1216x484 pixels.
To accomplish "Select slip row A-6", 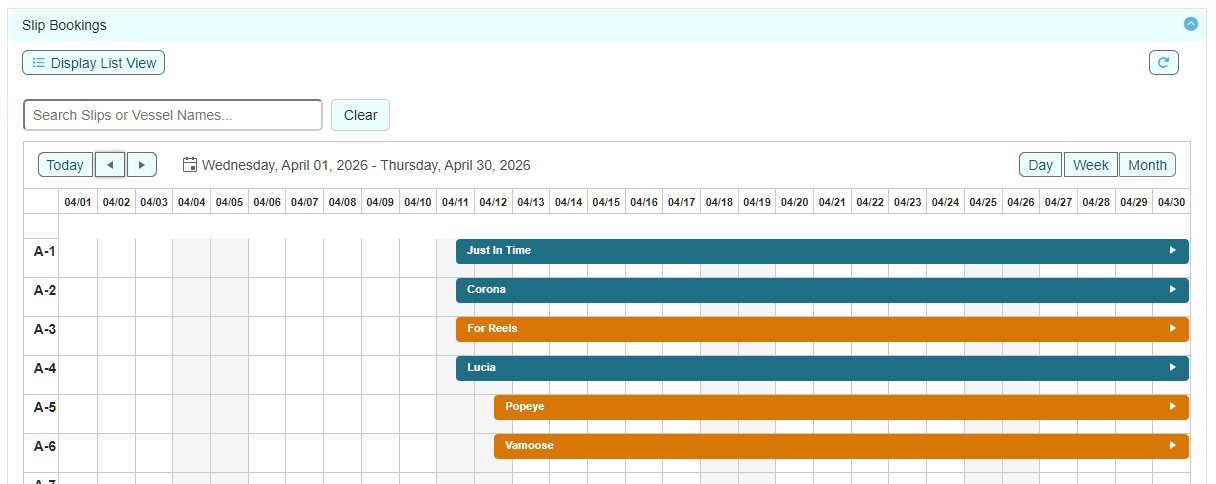I will [x=44, y=446].
